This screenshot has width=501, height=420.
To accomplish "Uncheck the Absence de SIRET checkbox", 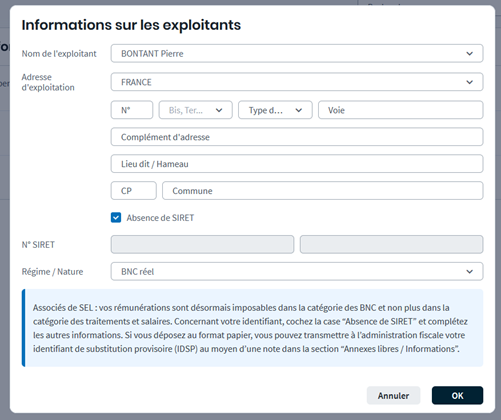I will [x=116, y=218].
